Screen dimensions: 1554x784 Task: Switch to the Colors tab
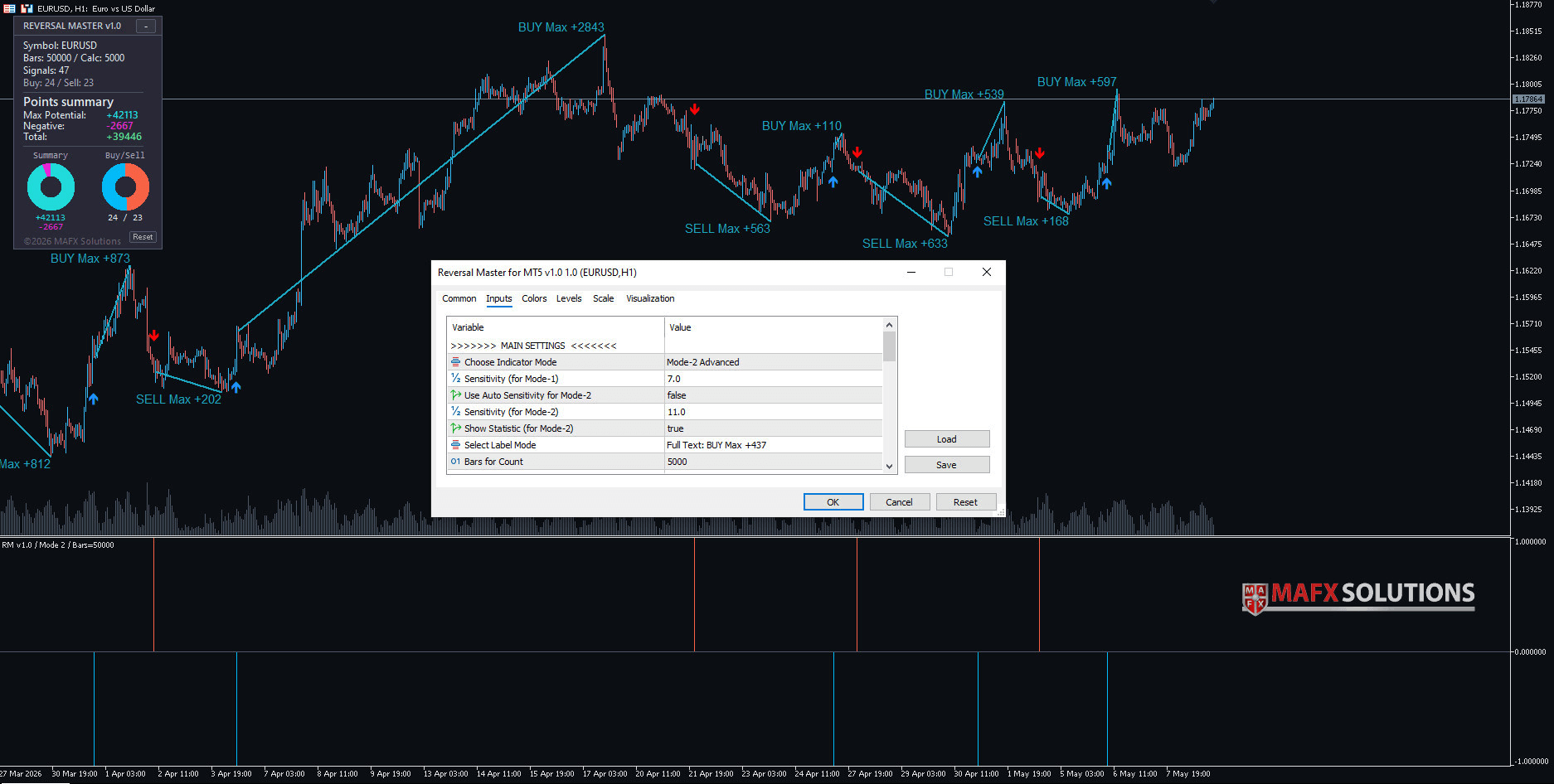(x=534, y=298)
